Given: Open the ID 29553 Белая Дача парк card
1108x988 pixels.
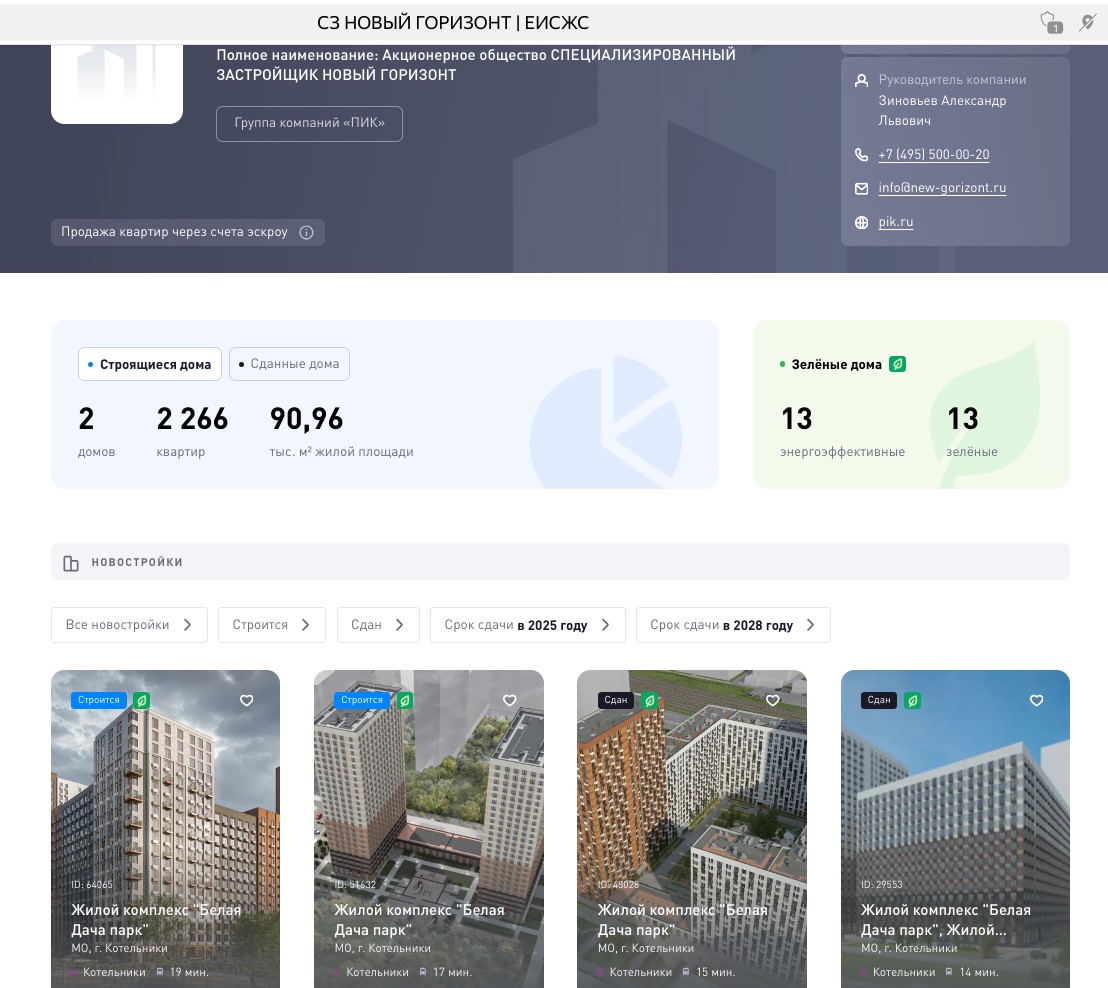Looking at the screenshot, I should (955, 828).
